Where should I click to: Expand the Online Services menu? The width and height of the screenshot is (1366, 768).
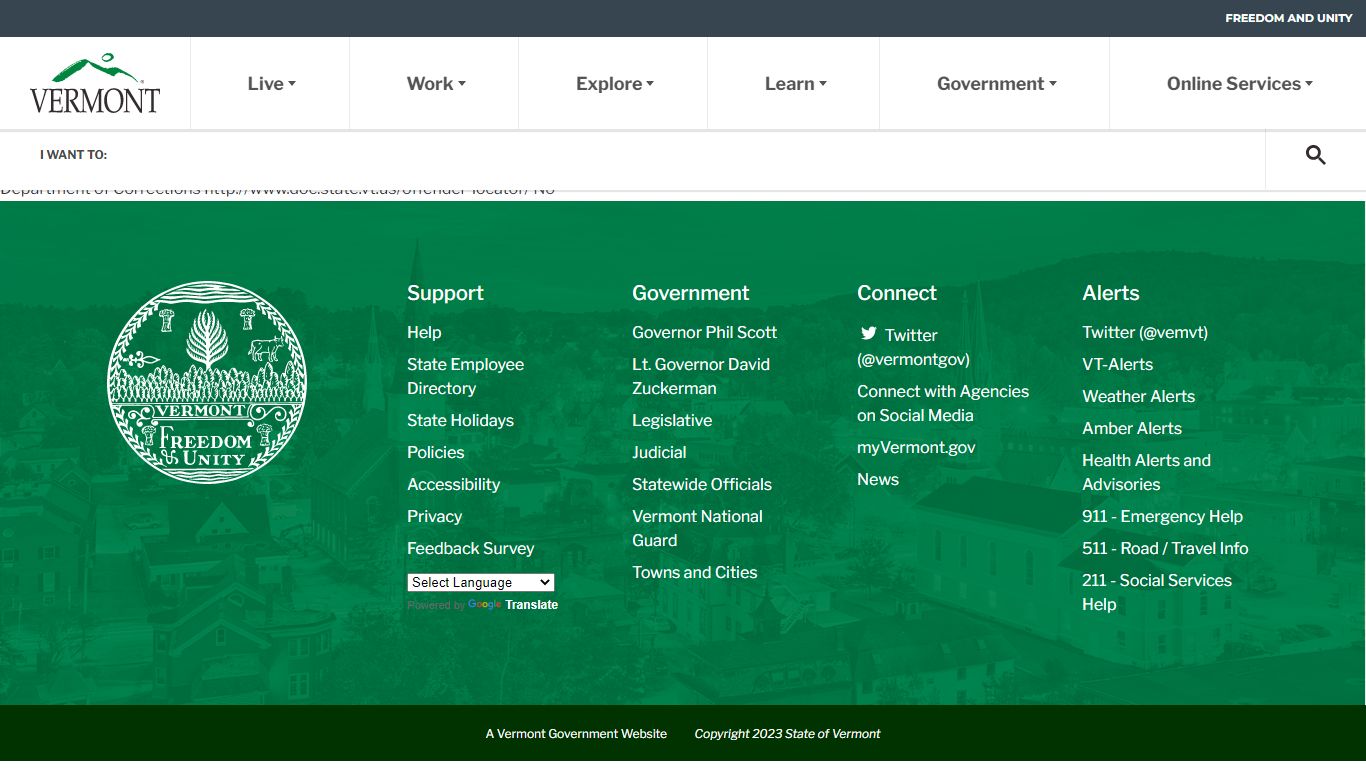pyautogui.click(x=1239, y=84)
